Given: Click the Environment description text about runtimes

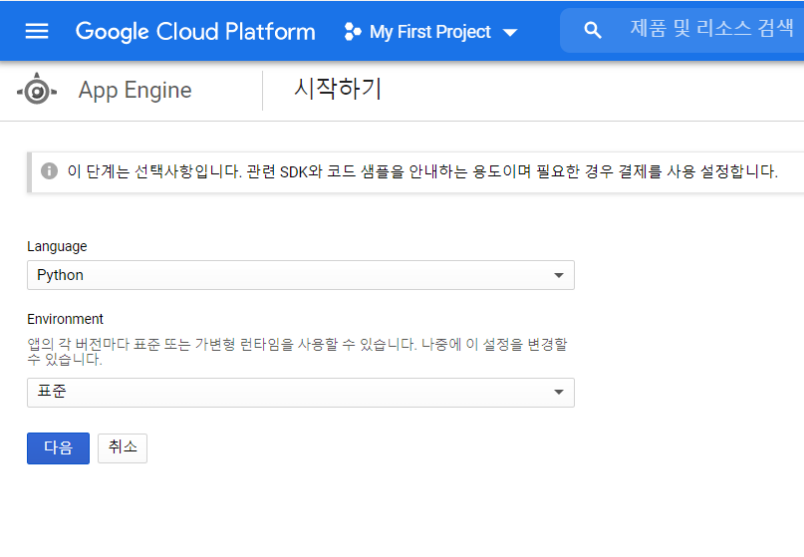Looking at the screenshot, I should (x=297, y=351).
